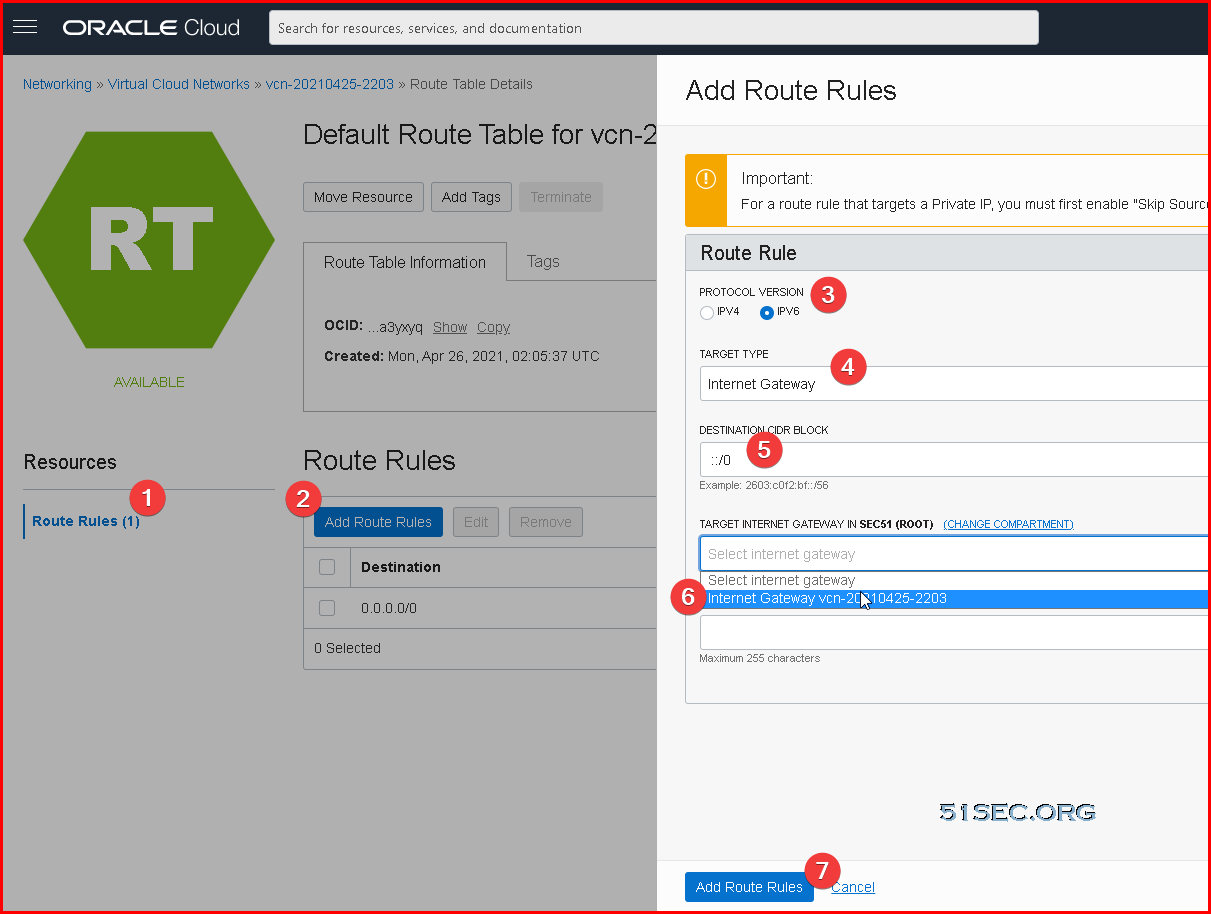Viewport: 1211px width, 914px height.
Task: Click the Remove button above route table
Action: click(x=546, y=522)
